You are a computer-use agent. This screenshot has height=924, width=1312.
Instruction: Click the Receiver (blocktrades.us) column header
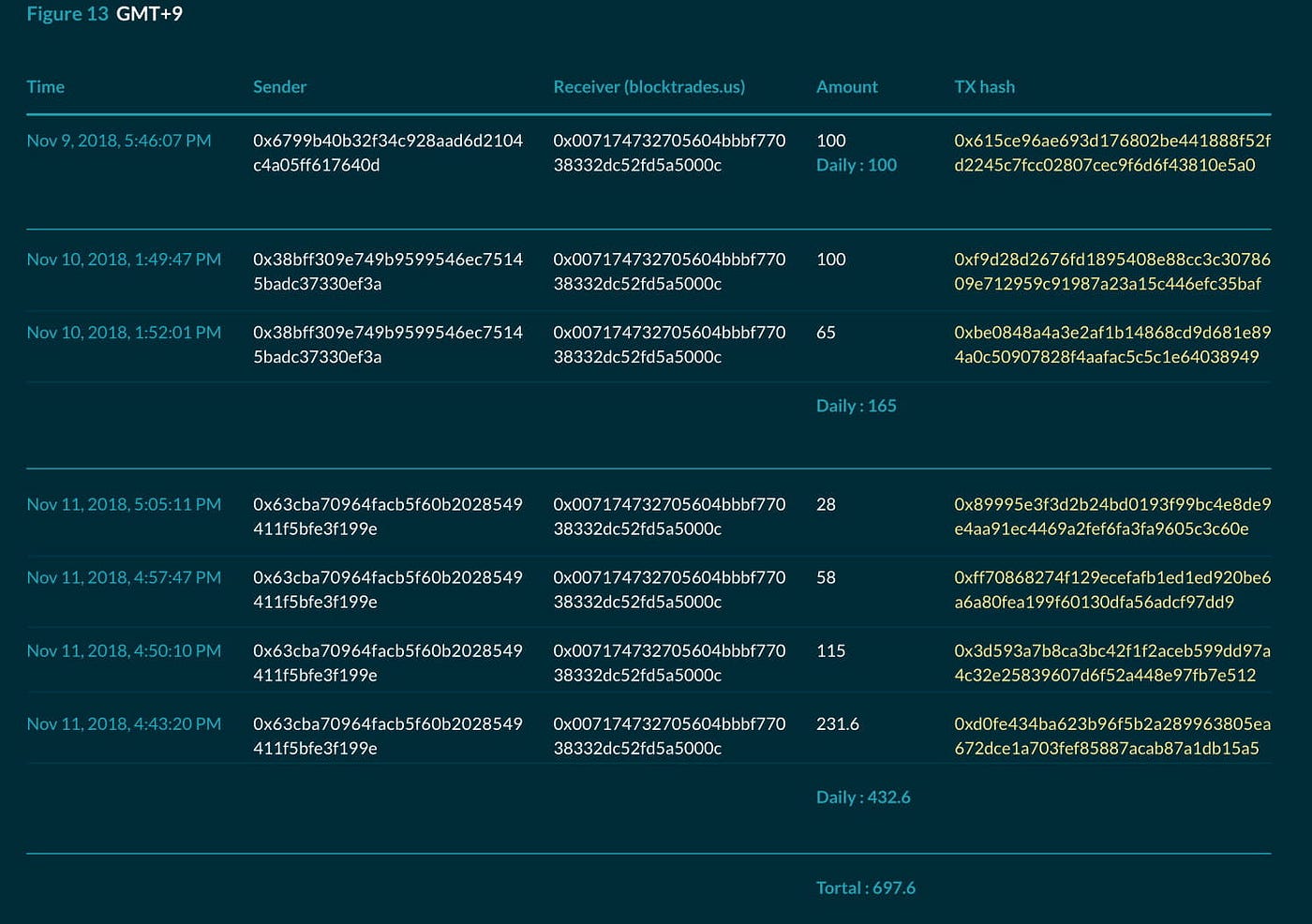[x=649, y=86]
